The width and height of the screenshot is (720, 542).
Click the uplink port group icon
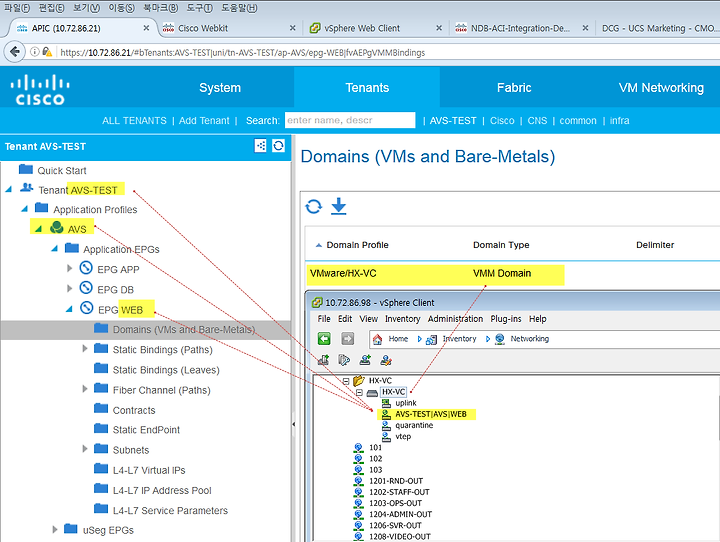coord(386,403)
